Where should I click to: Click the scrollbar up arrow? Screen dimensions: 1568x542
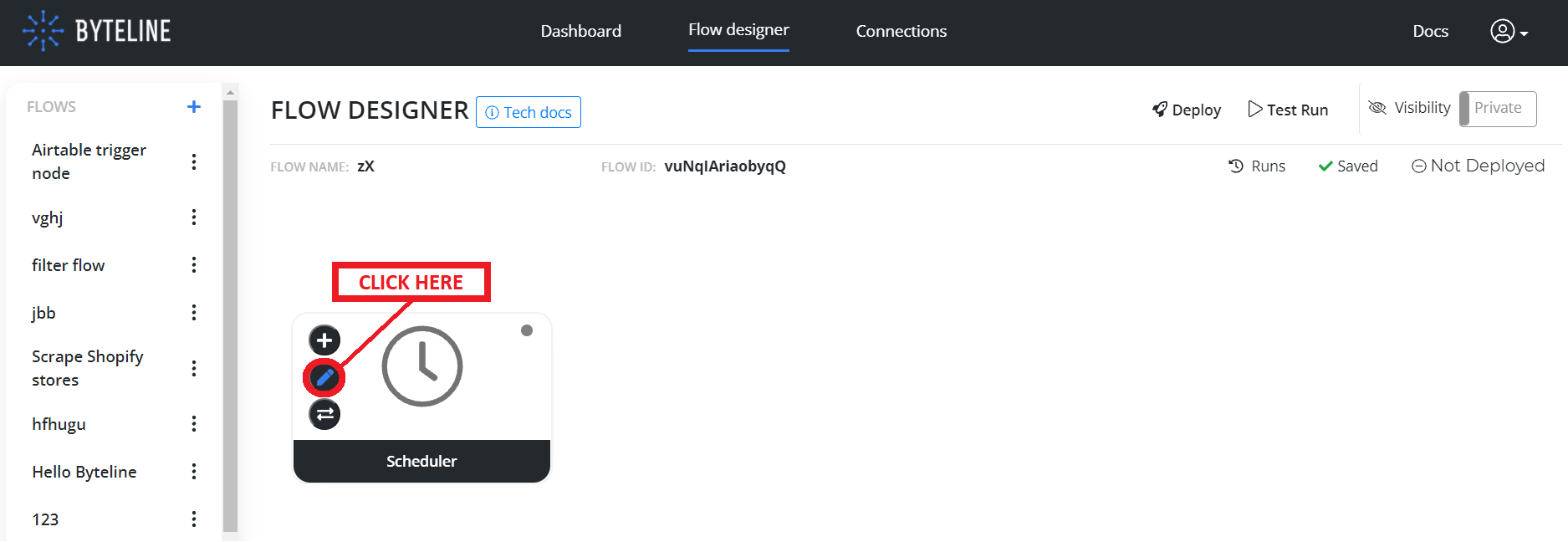230,92
